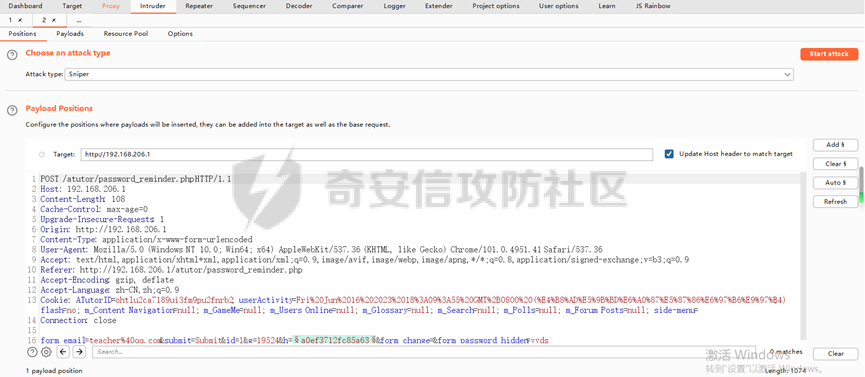Click the Target URL input field
This screenshot has width=865, height=377.
[367, 155]
